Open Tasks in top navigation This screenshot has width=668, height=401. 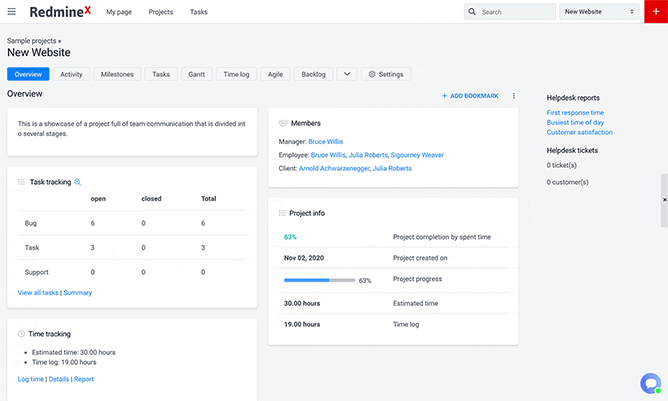(x=199, y=12)
